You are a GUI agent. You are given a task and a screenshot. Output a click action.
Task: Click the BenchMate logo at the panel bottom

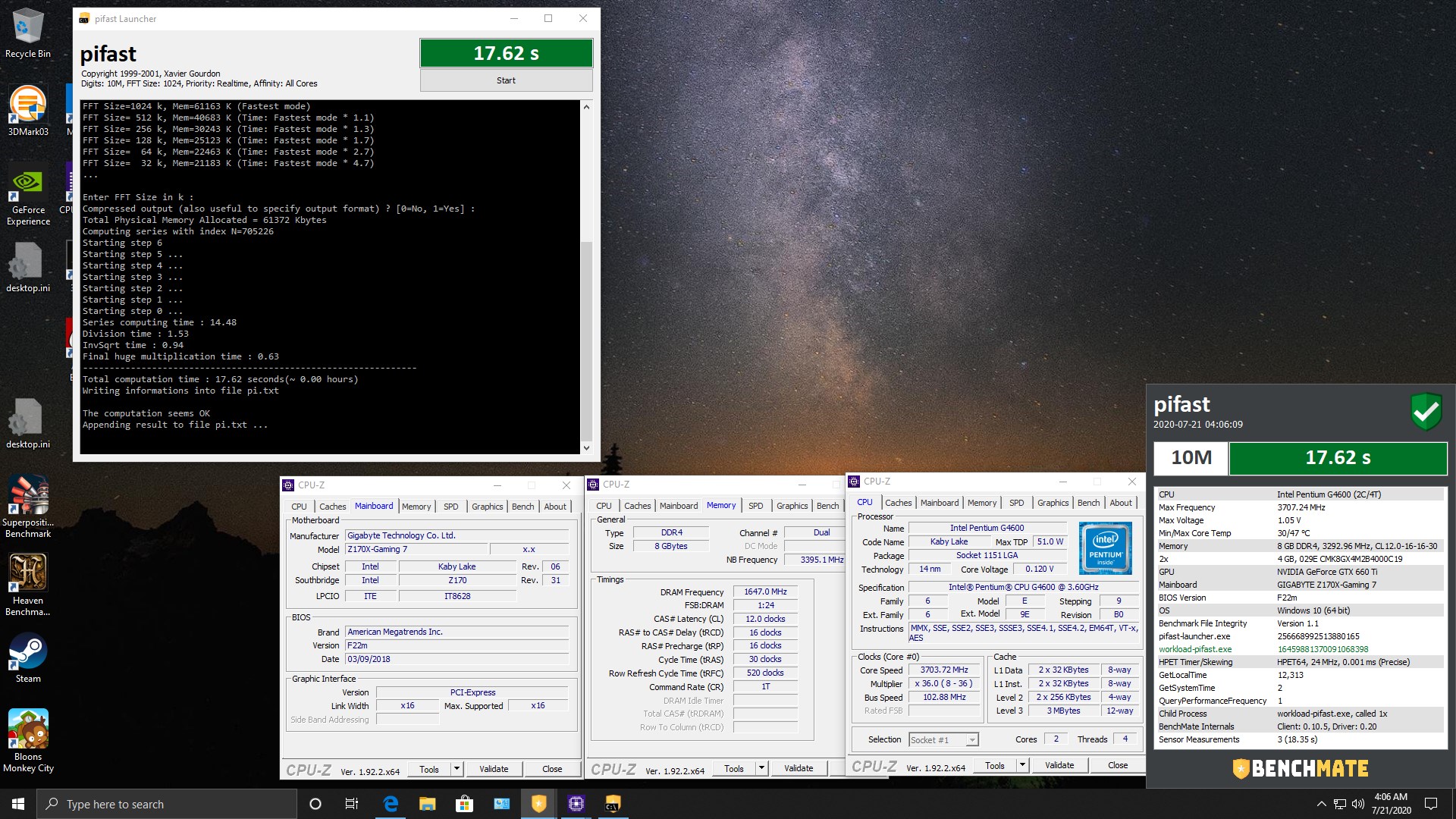point(1300,769)
